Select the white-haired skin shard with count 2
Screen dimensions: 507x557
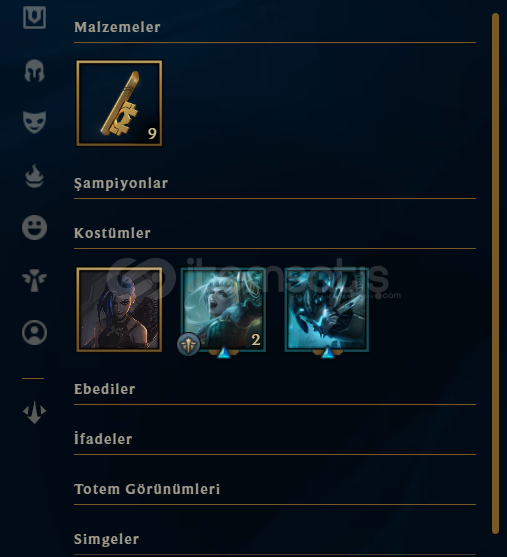[x=223, y=310]
